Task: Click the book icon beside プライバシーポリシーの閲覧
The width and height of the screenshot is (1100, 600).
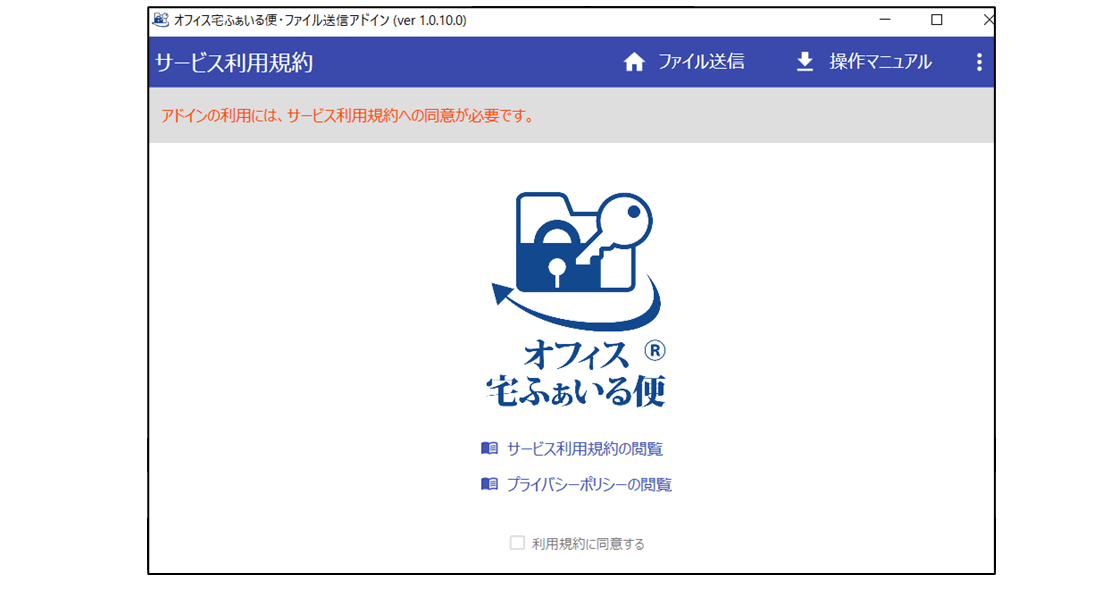Action: pyautogui.click(x=490, y=484)
